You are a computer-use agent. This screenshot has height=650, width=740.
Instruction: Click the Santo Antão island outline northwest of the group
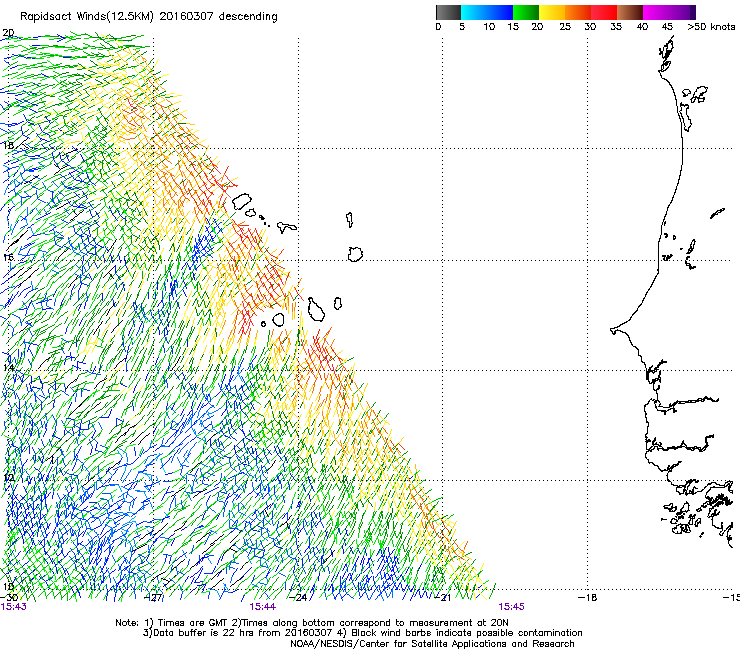[242, 202]
